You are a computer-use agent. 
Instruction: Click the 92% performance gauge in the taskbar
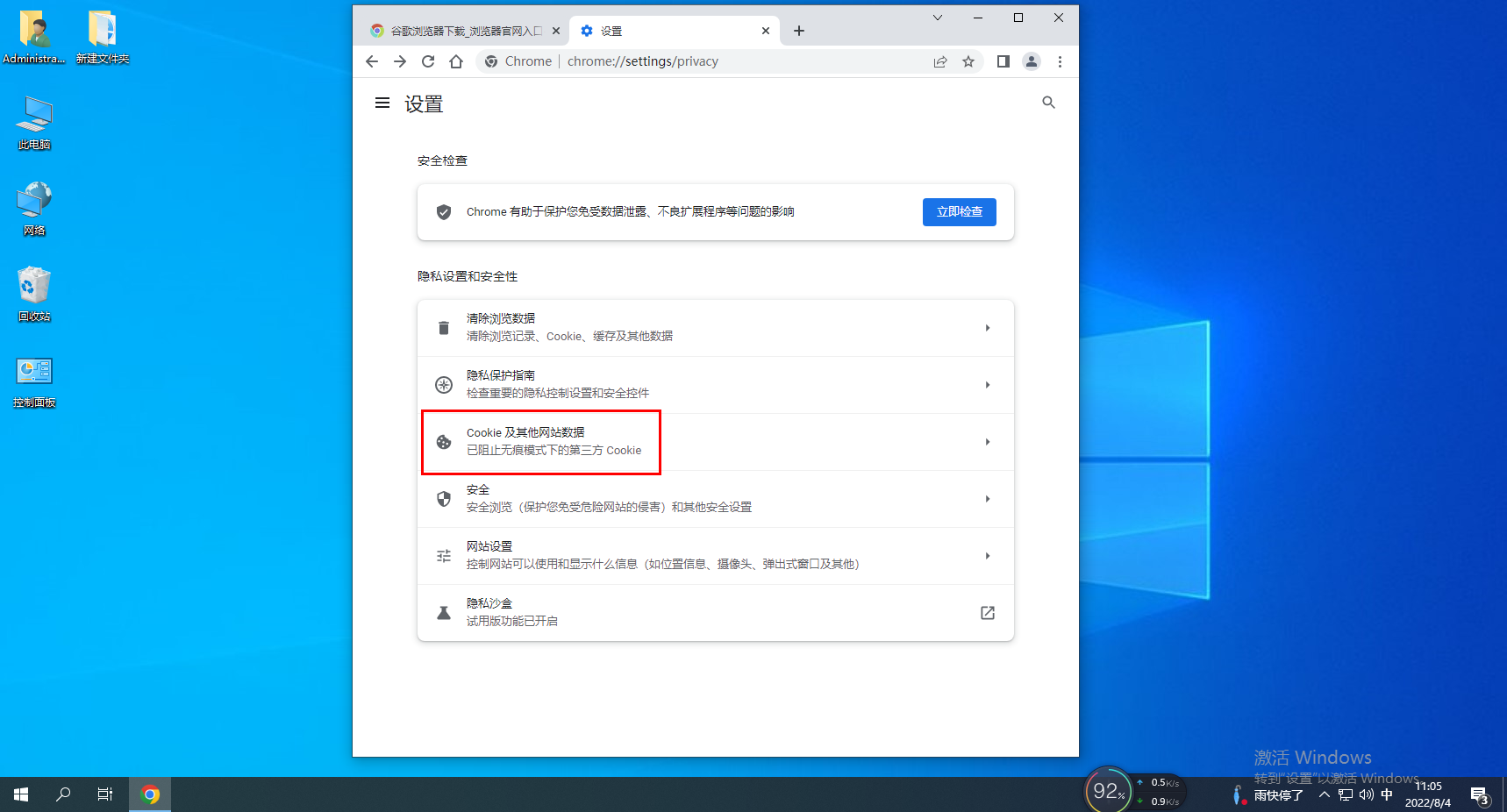point(1107,790)
